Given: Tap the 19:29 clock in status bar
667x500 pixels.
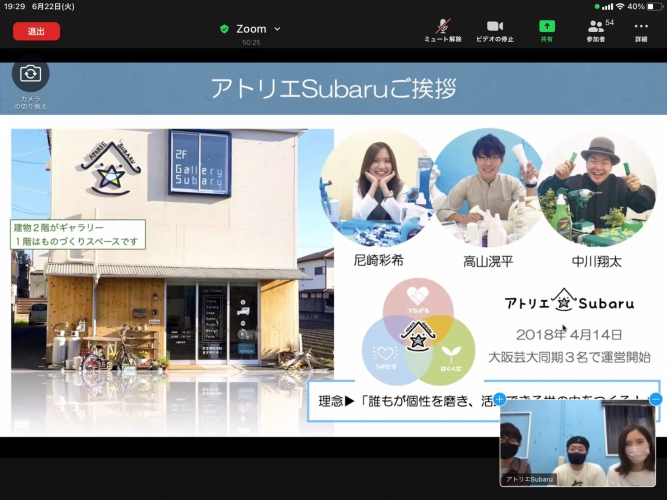Looking at the screenshot, I should (x=14, y=6).
